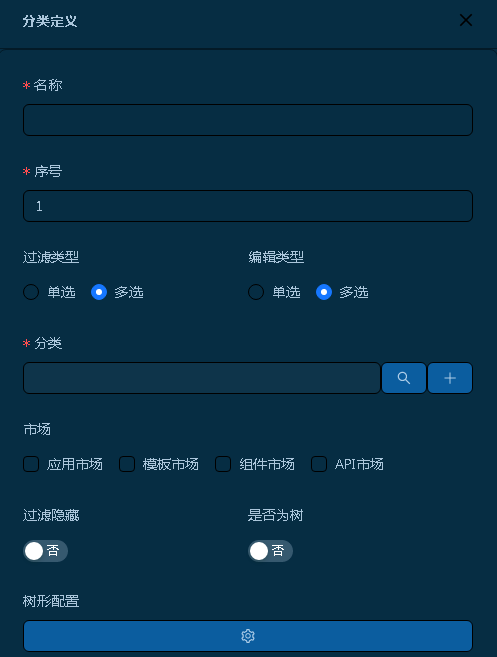
Task: Check the 组件市场 checkbox
Action: (x=223, y=464)
